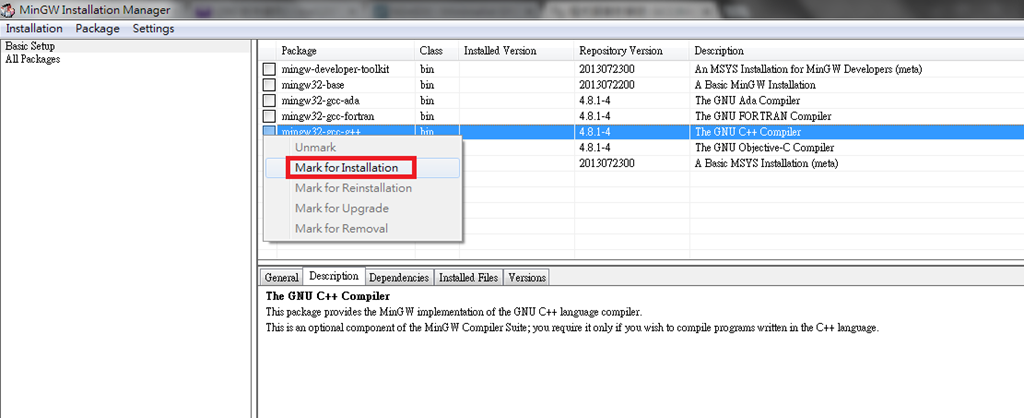Sort by the Class column header

437,51
